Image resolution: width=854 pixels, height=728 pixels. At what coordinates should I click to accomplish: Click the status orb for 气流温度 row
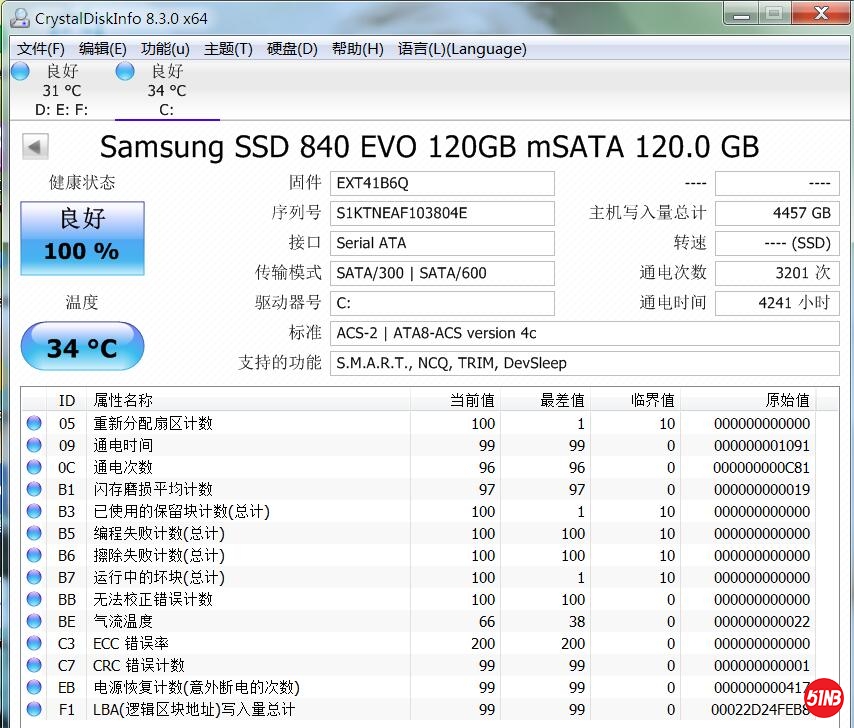(35, 622)
